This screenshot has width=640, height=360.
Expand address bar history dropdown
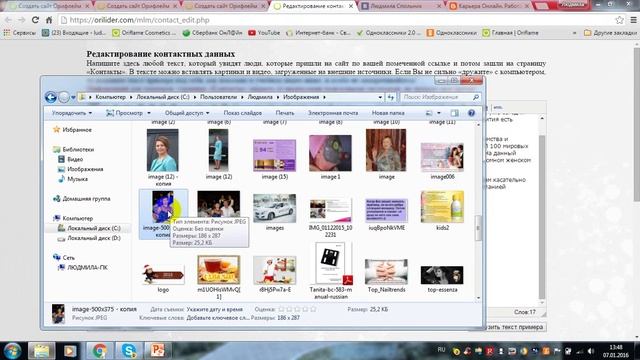pos(380,97)
